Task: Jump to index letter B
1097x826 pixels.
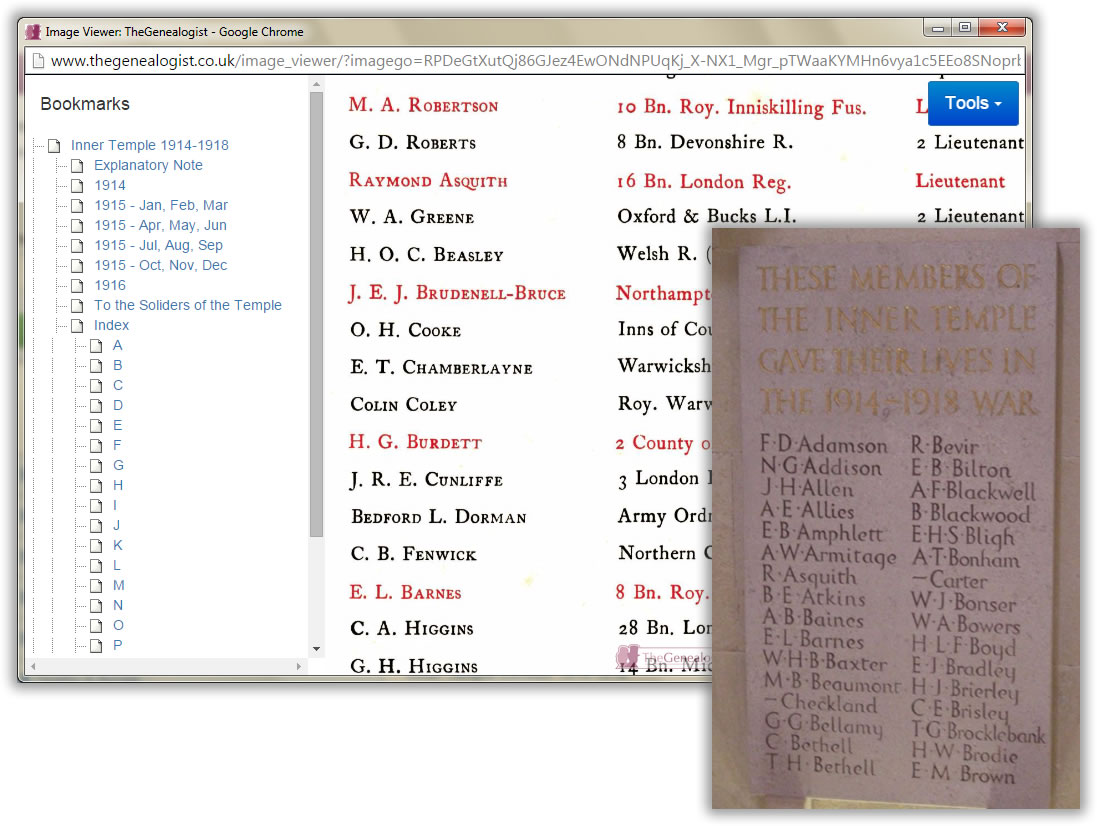Action: point(118,365)
